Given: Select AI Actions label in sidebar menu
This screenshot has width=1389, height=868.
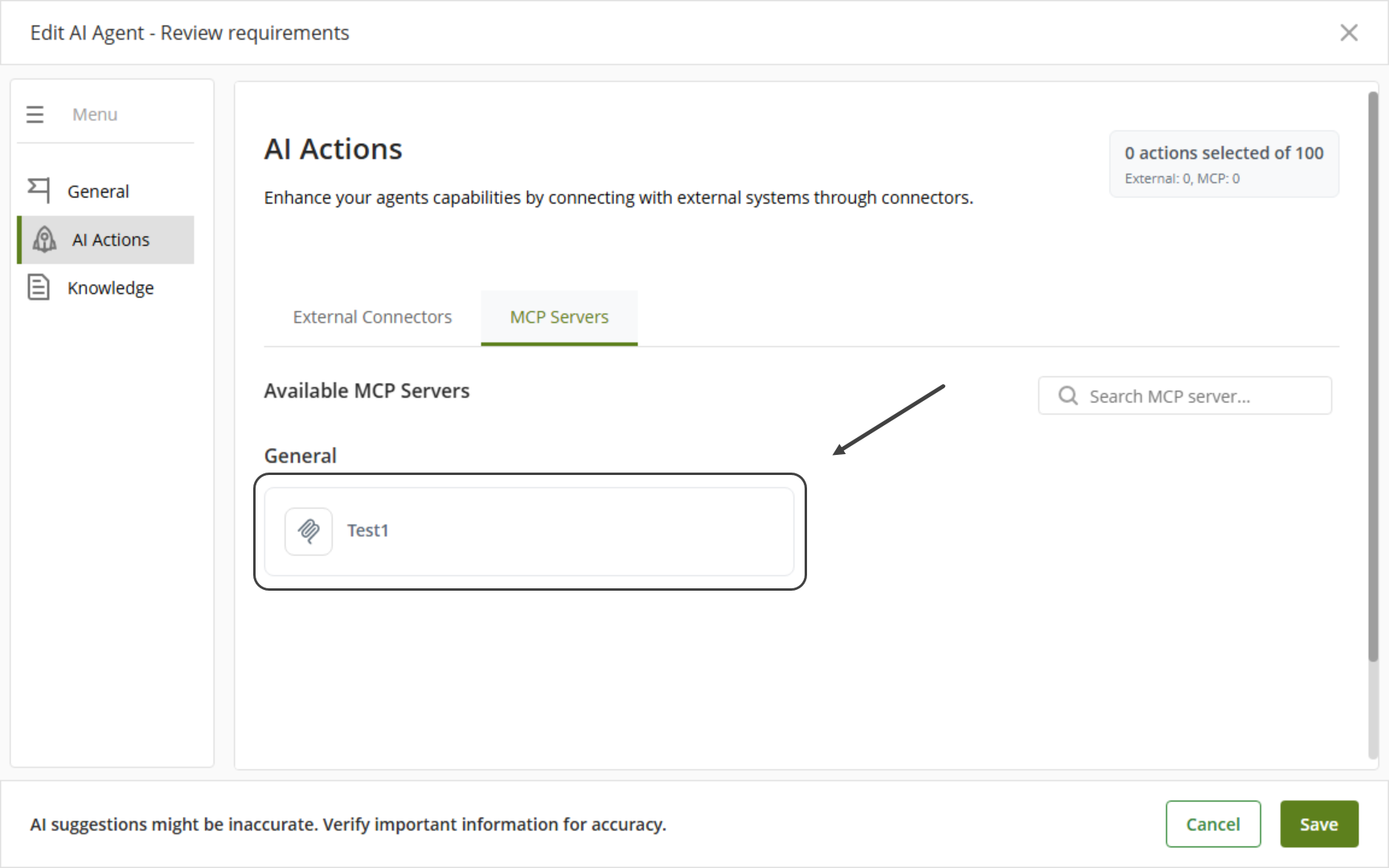Looking at the screenshot, I should (111, 240).
